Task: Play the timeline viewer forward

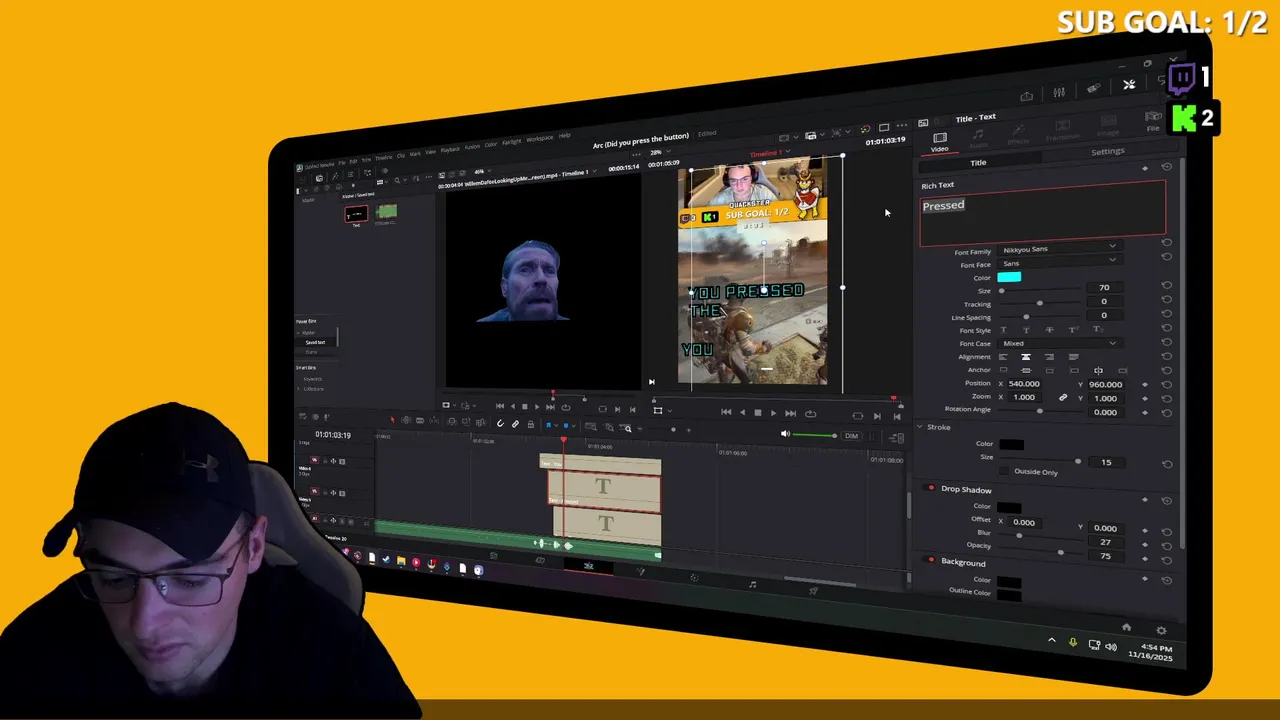Action: (x=773, y=413)
